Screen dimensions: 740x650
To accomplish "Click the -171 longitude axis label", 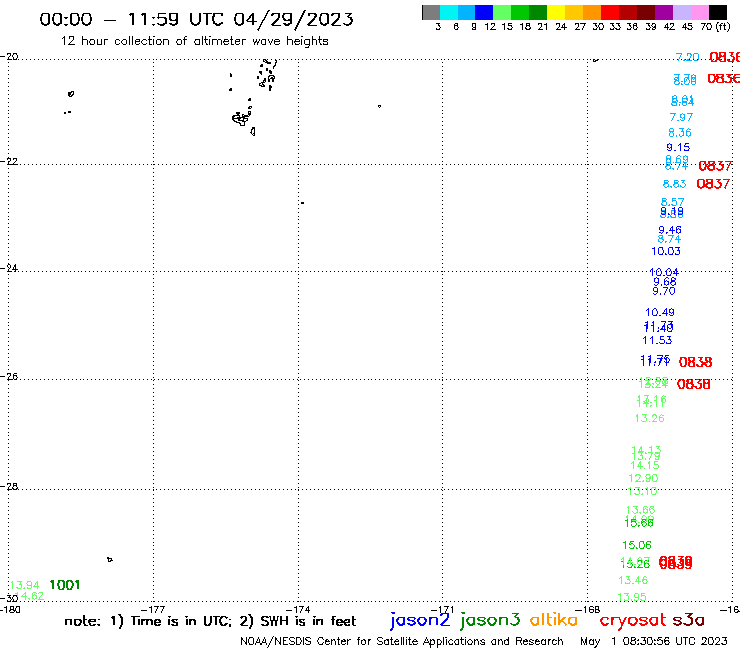I will (443, 609).
